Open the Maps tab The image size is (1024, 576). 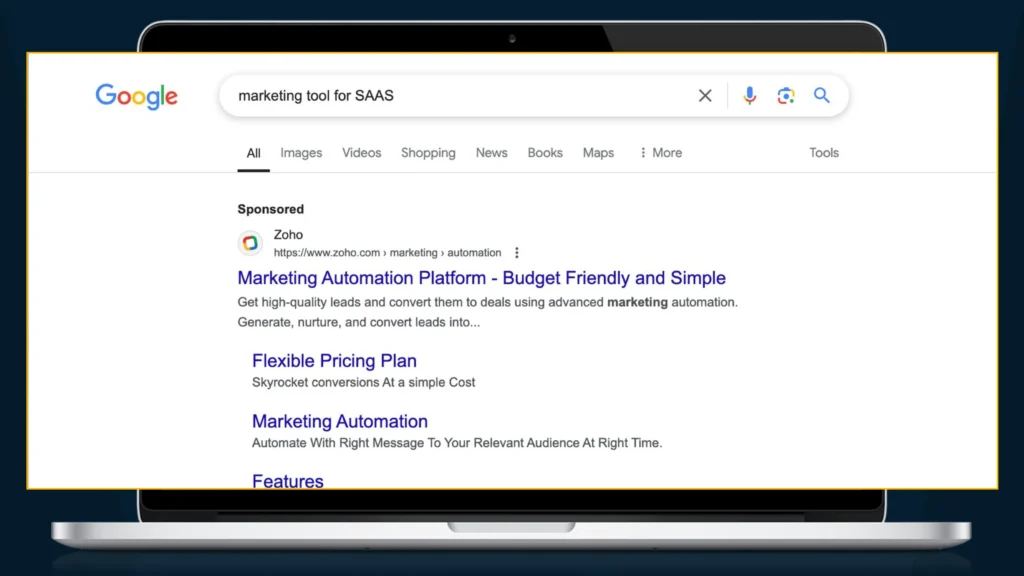pyautogui.click(x=598, y=153)
